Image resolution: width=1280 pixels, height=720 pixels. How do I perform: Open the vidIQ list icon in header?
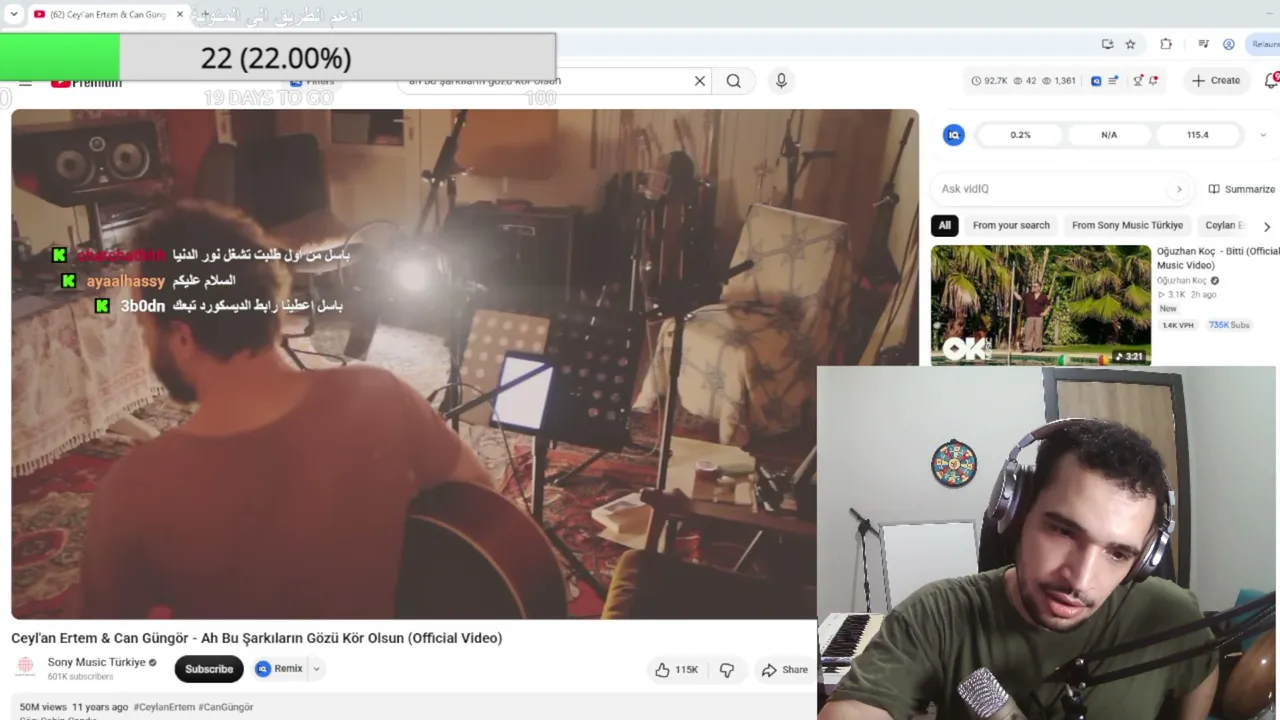click(1113, 81)
